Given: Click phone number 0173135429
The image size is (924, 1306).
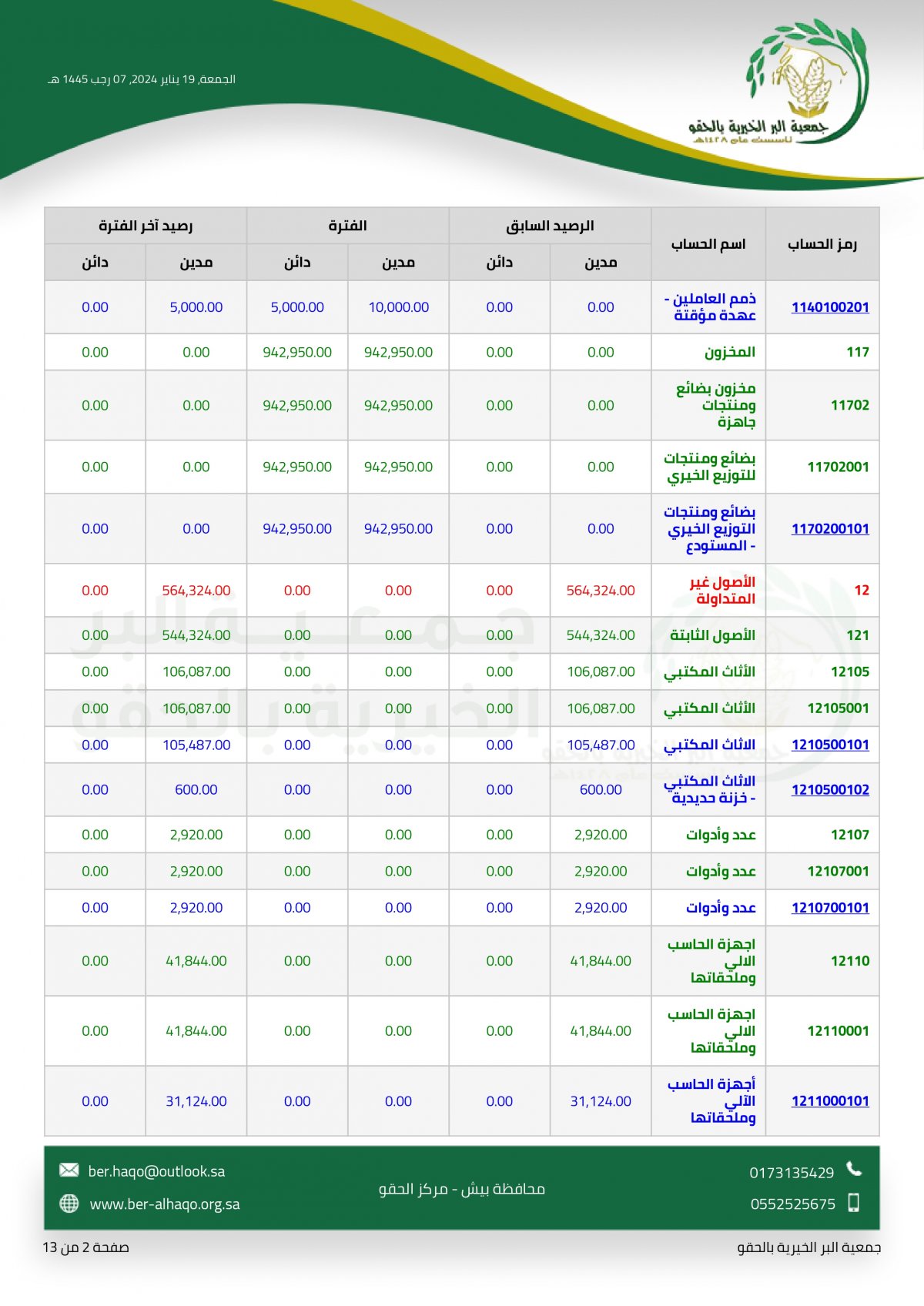Looking at the screenshot, I should [792, 1173].
